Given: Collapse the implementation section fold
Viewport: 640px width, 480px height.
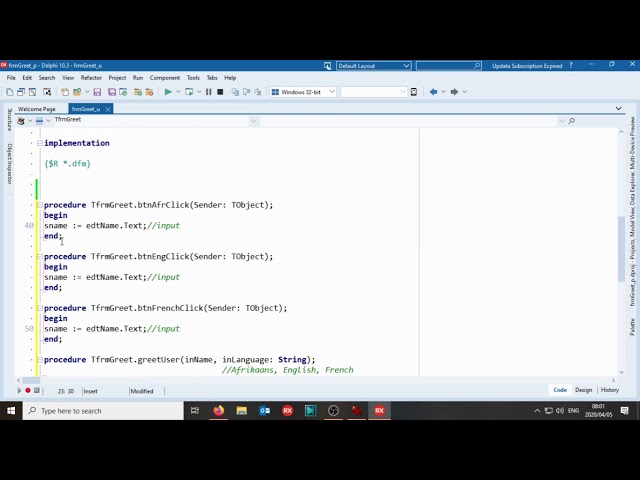Looking at the screenshot, I should click(x=40, y=143).
